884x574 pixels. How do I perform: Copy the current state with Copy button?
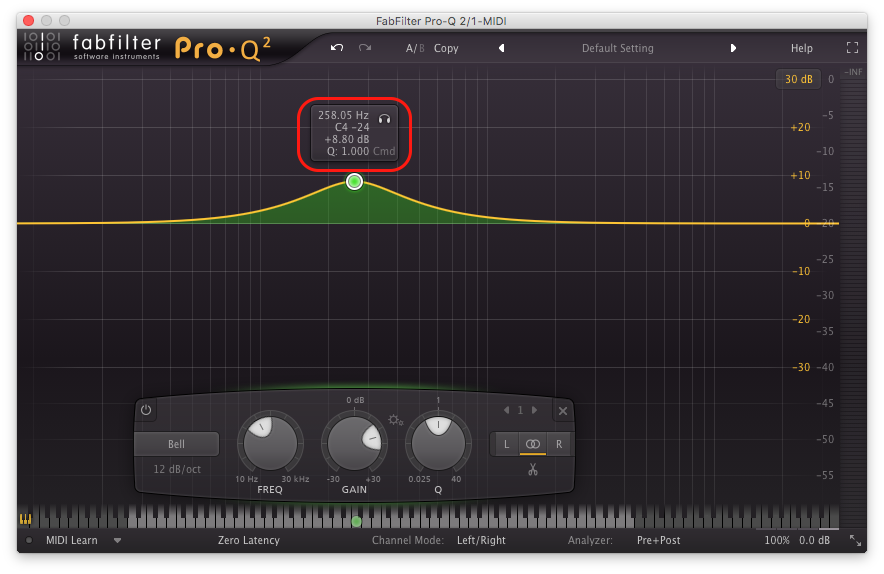pos(446,48)
